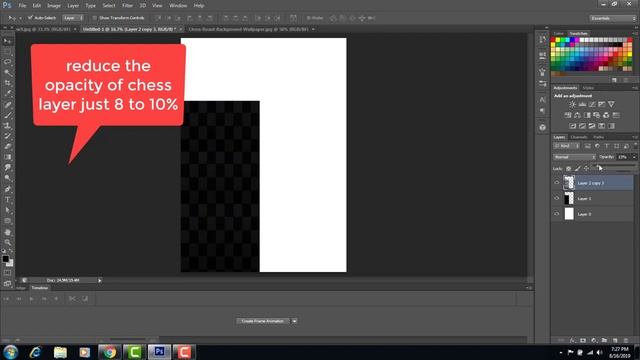This screenshot has height=360, width=640.
Task: Click the foreground color black swatch
Action: click(x=5, y=259)
